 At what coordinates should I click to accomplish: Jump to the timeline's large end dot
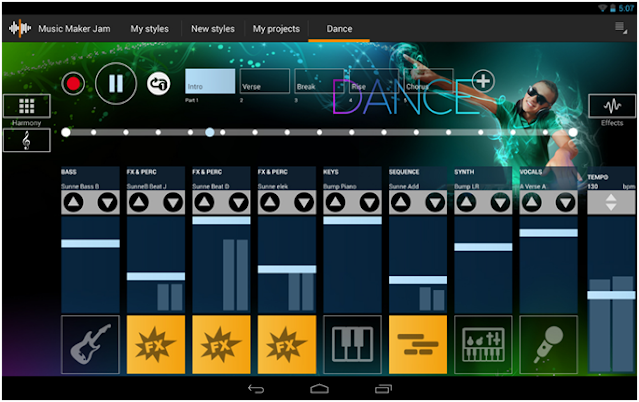573,132
